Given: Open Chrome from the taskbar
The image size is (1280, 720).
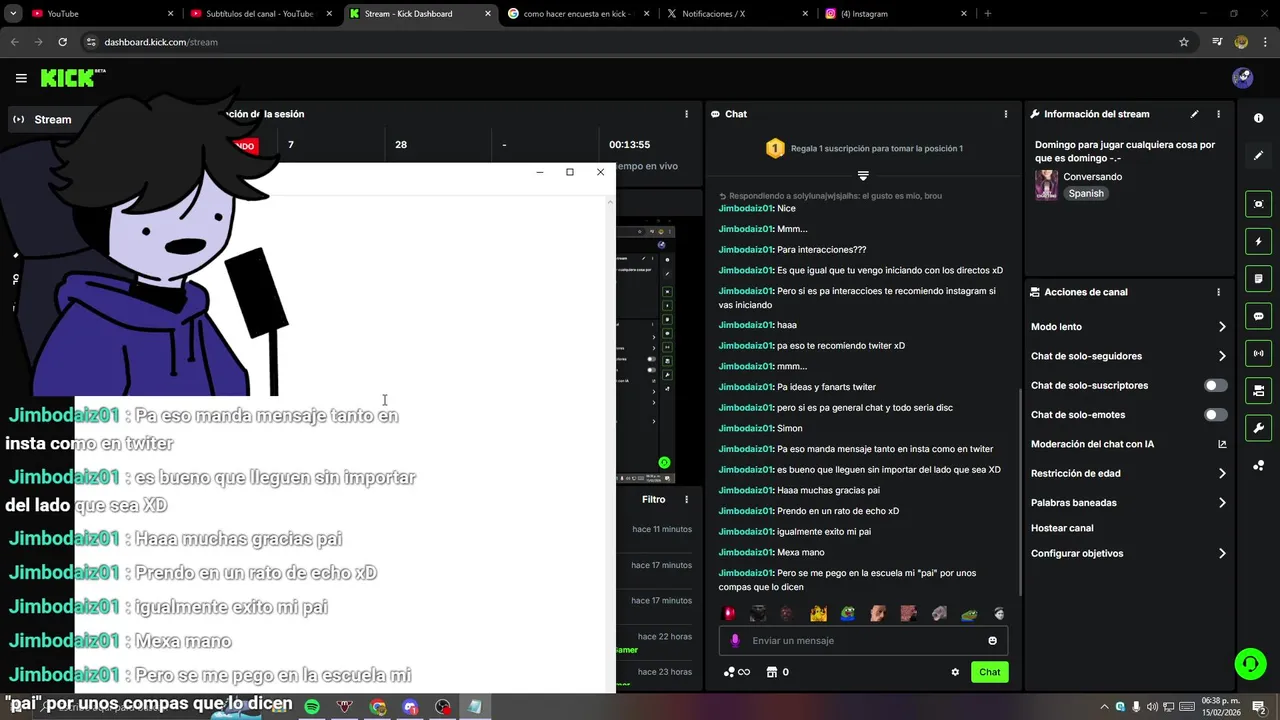Looking at the screenshot, I should pyautogui.click(x=377, y=707).
